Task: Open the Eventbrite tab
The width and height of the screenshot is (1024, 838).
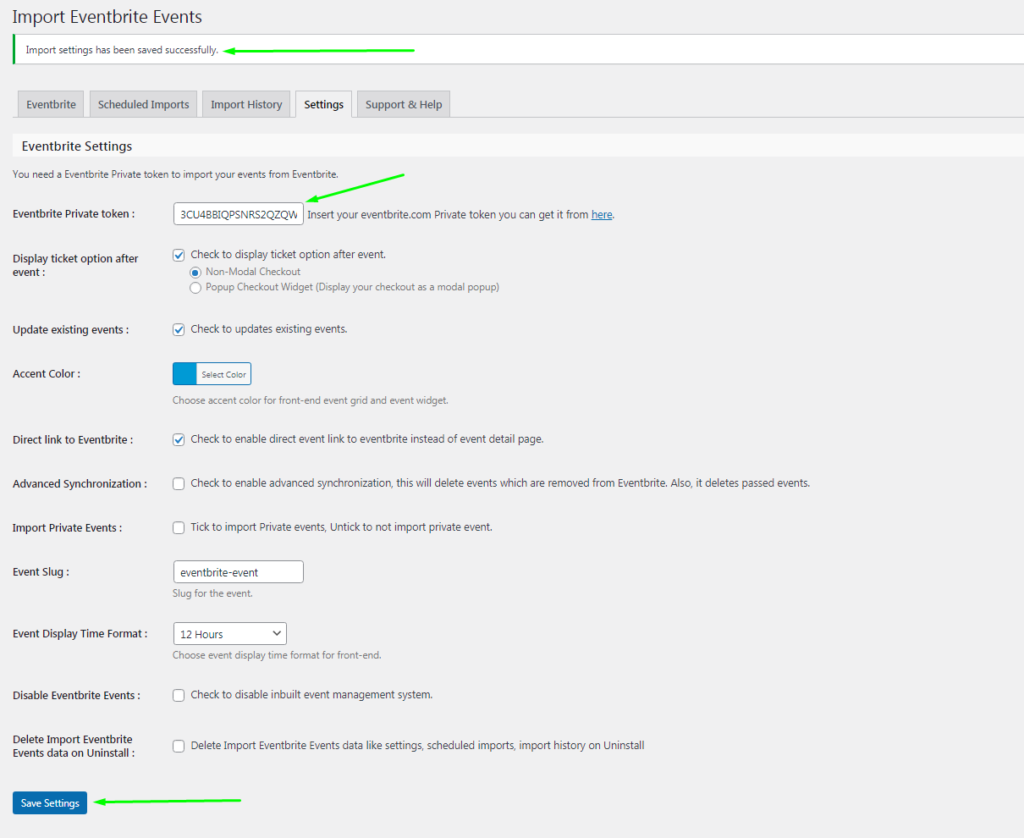Action: click(x=51, y=105)
